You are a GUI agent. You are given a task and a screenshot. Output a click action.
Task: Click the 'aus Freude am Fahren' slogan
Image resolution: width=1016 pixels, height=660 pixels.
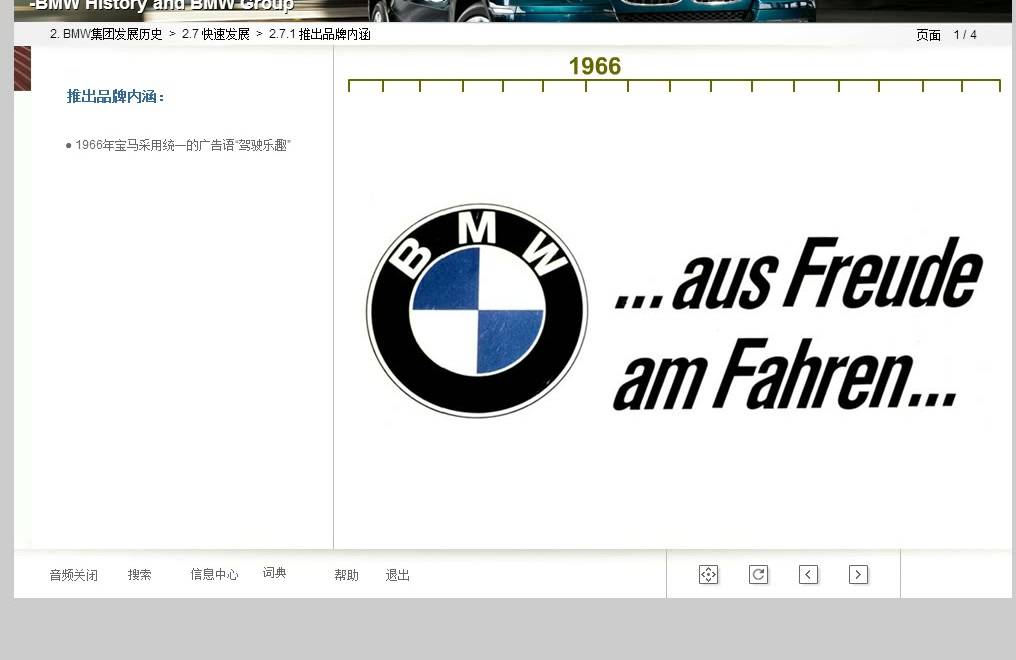798,324
